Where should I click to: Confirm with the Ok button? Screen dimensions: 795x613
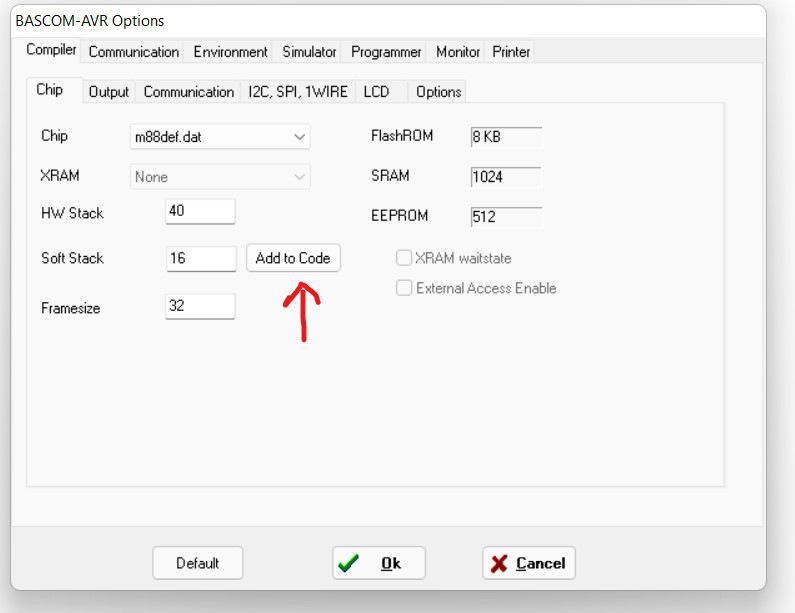click(379, 563)
